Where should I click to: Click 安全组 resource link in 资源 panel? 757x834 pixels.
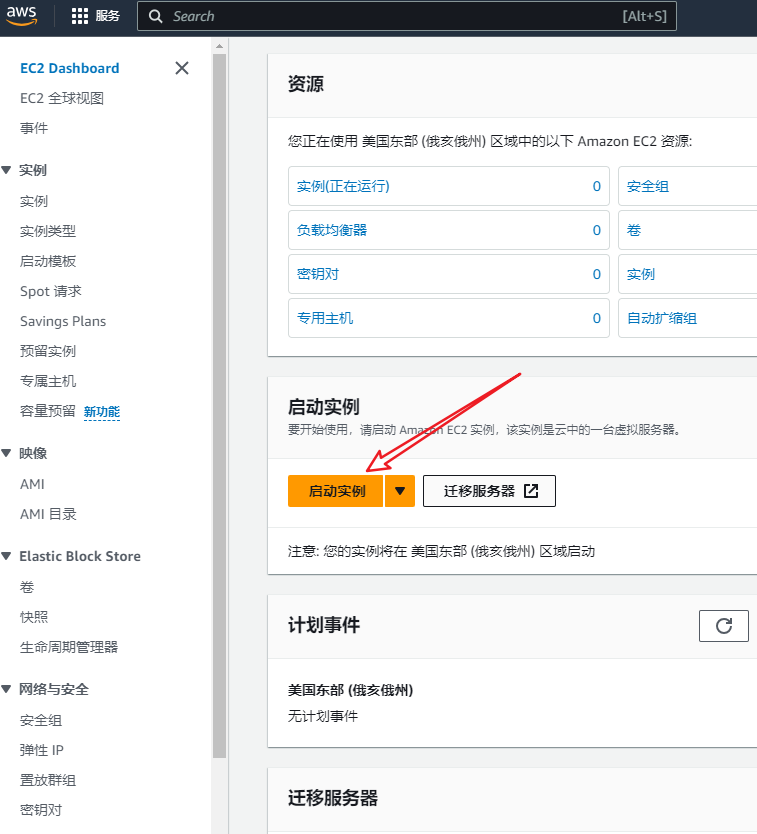(648, 186)
